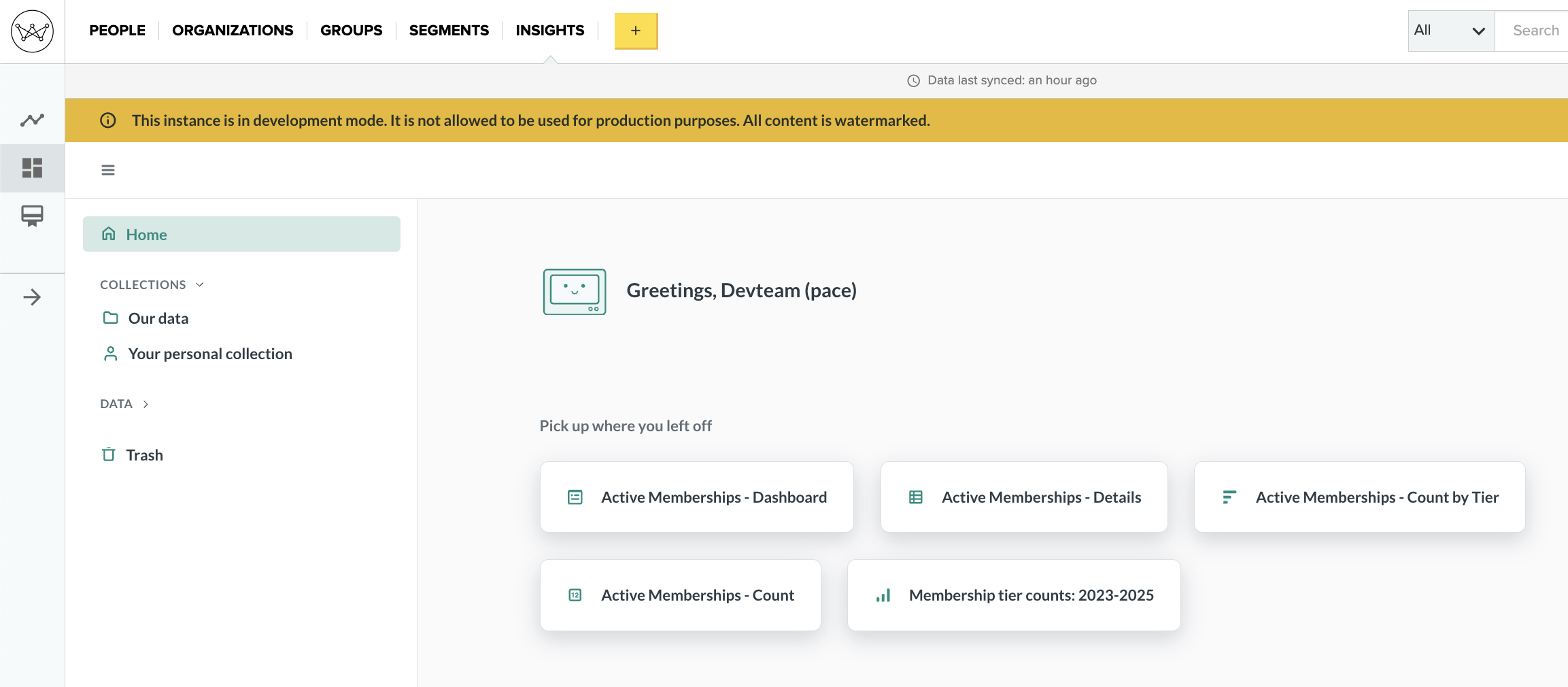
Task: Open Active Memberships - Details card
Action: (1024, 497)
